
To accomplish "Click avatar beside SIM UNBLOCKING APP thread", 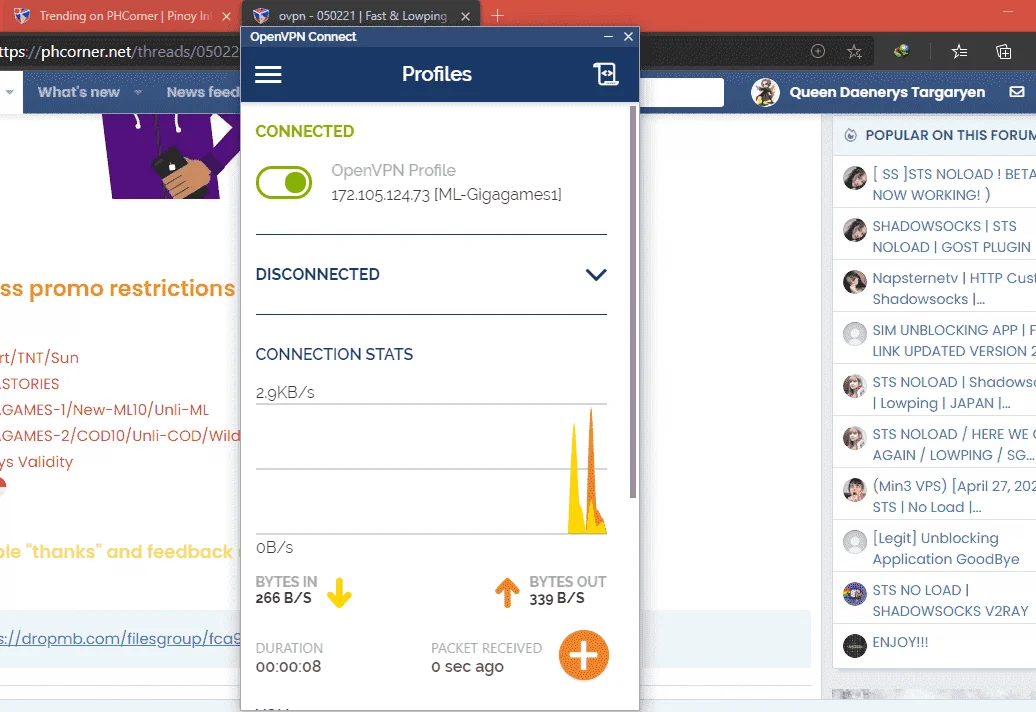I will tap(854, 334).
